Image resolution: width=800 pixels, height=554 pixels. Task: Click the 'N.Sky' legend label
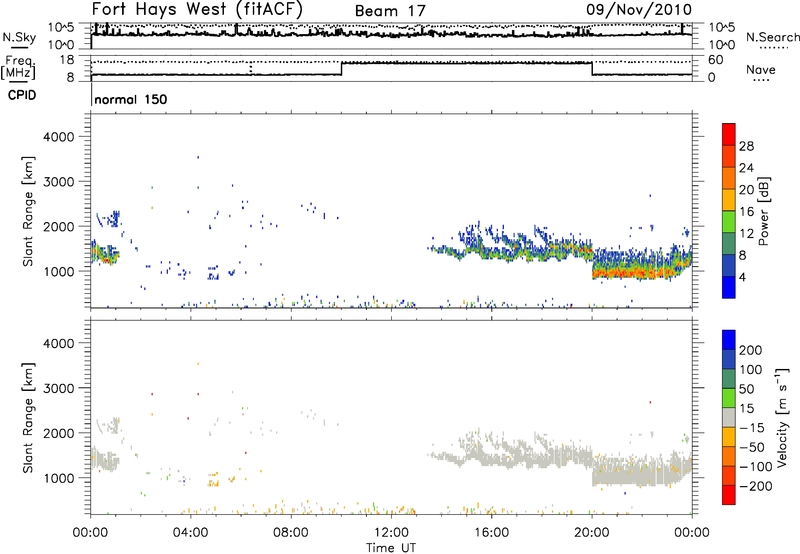point(19,37)
